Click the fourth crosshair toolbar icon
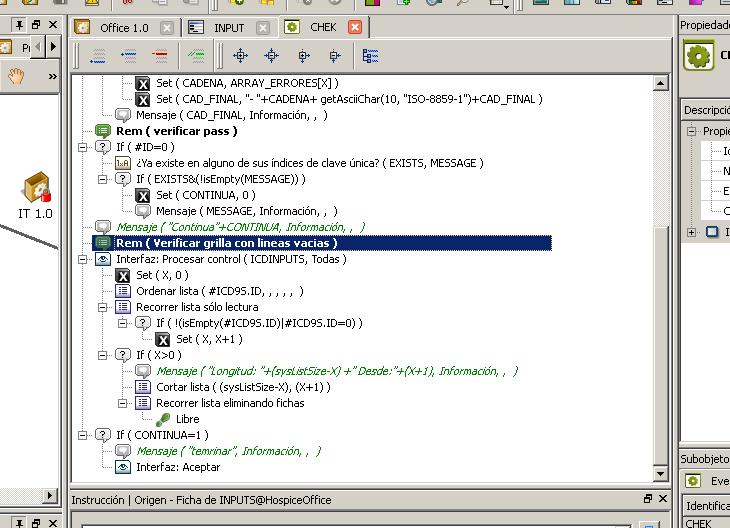 click(x=334, y=56)
